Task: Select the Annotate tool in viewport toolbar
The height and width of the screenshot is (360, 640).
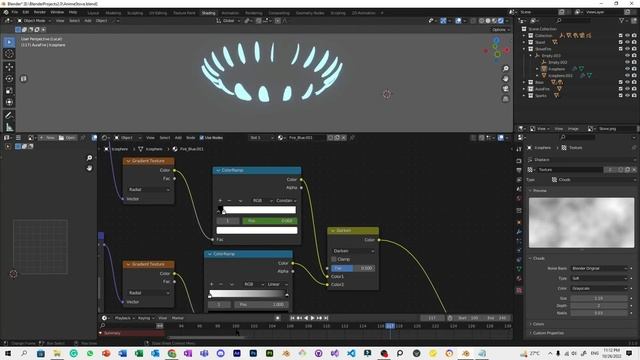Action: tap(9, 116)
